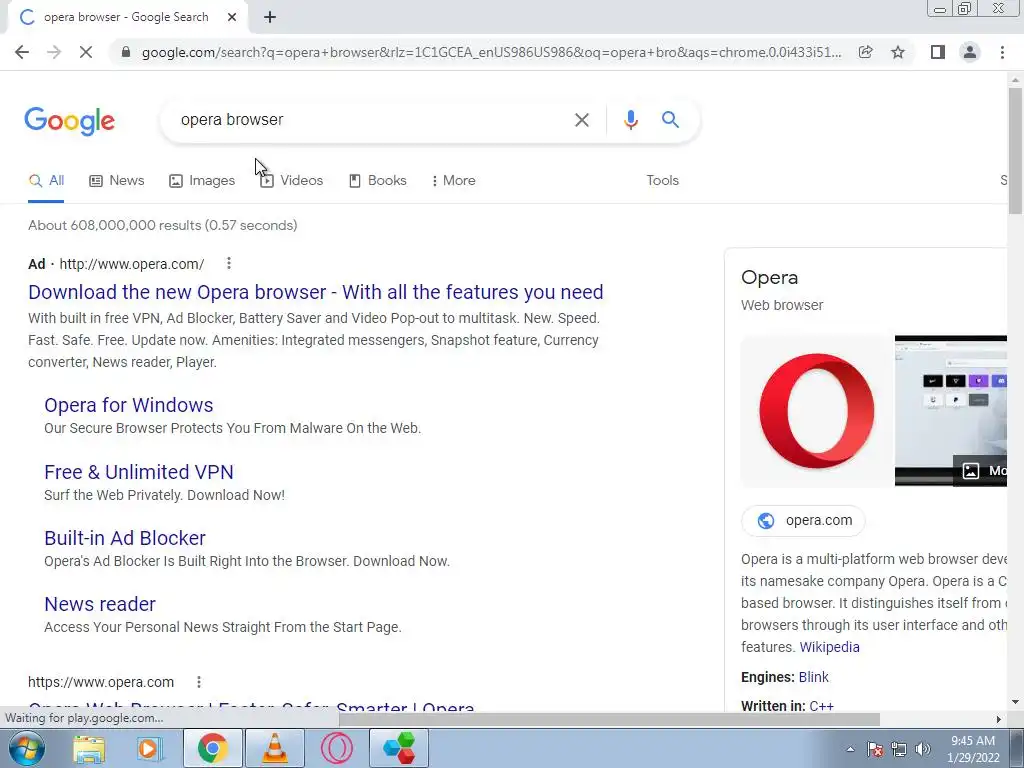Open the Opera for Windows link
1024x768 pixels.
(129, 405)
